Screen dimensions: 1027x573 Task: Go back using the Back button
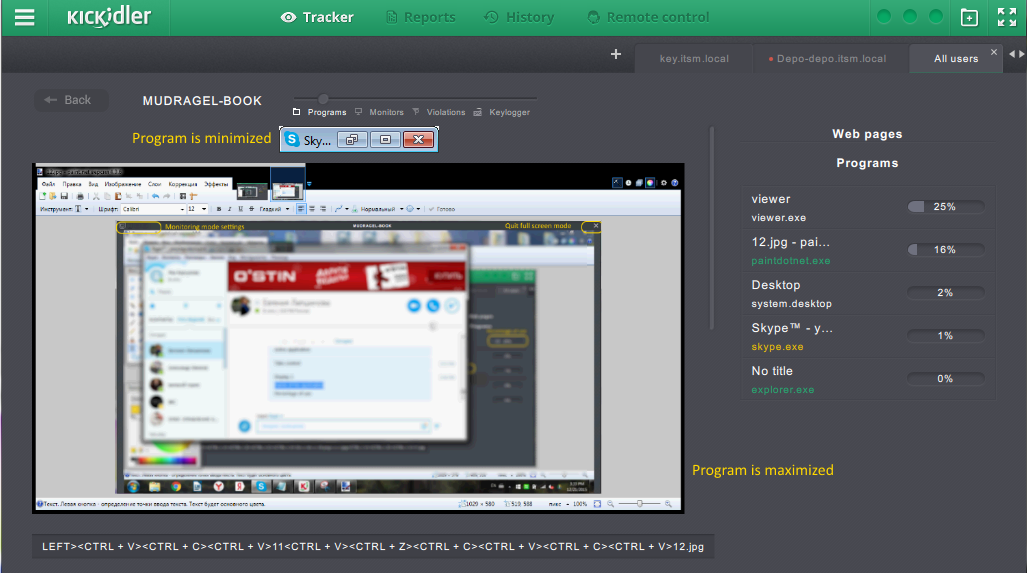71,100
